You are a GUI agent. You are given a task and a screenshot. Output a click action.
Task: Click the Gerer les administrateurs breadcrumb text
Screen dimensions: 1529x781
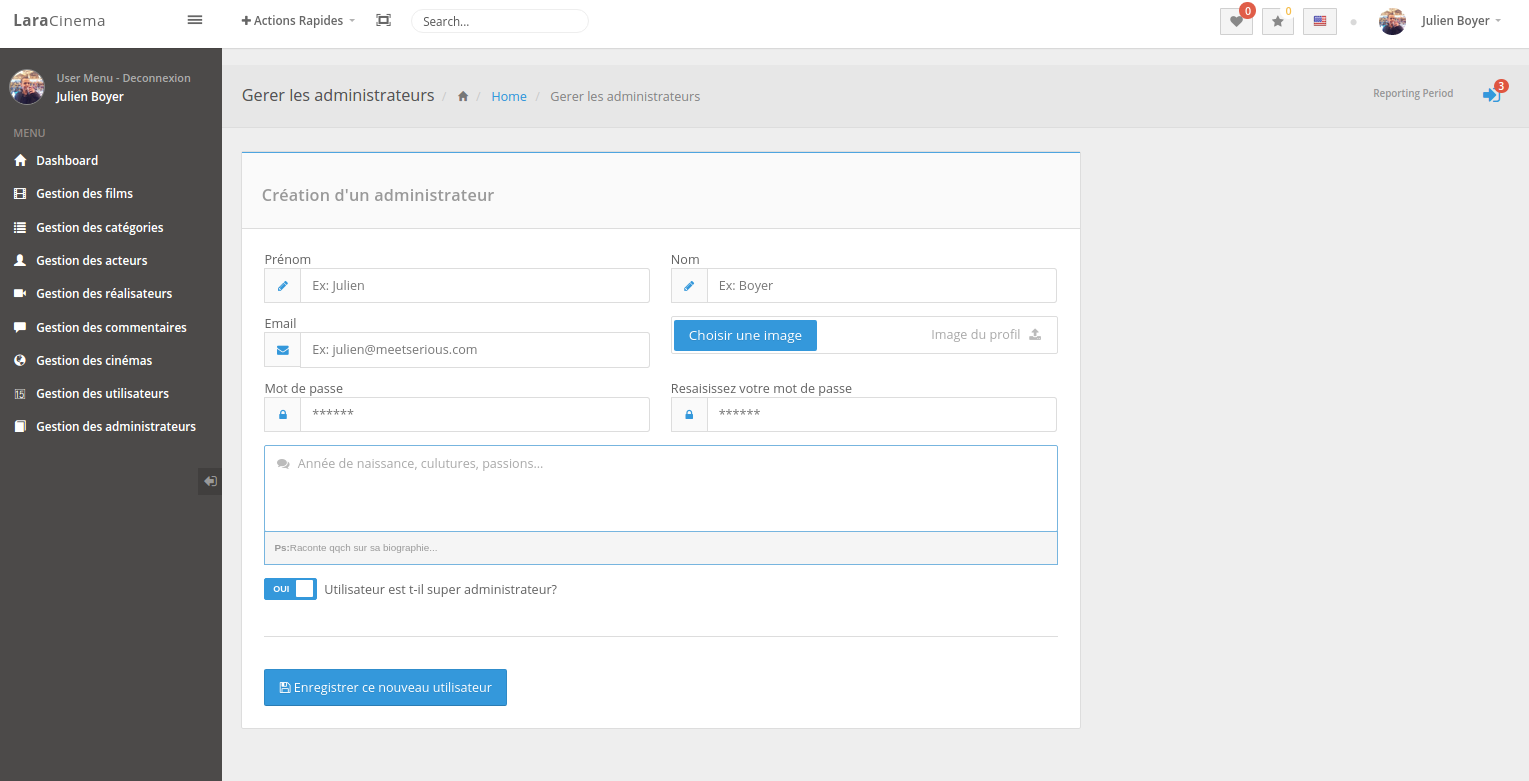tap(625, 97)
